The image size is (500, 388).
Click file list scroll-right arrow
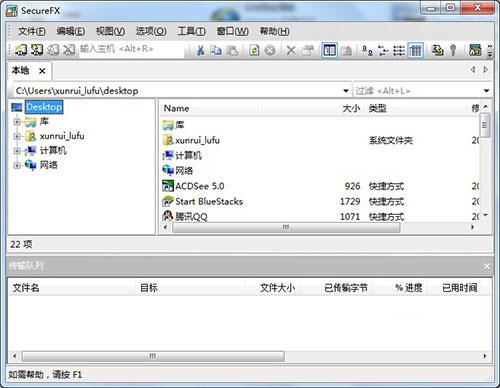pos(472,227)
